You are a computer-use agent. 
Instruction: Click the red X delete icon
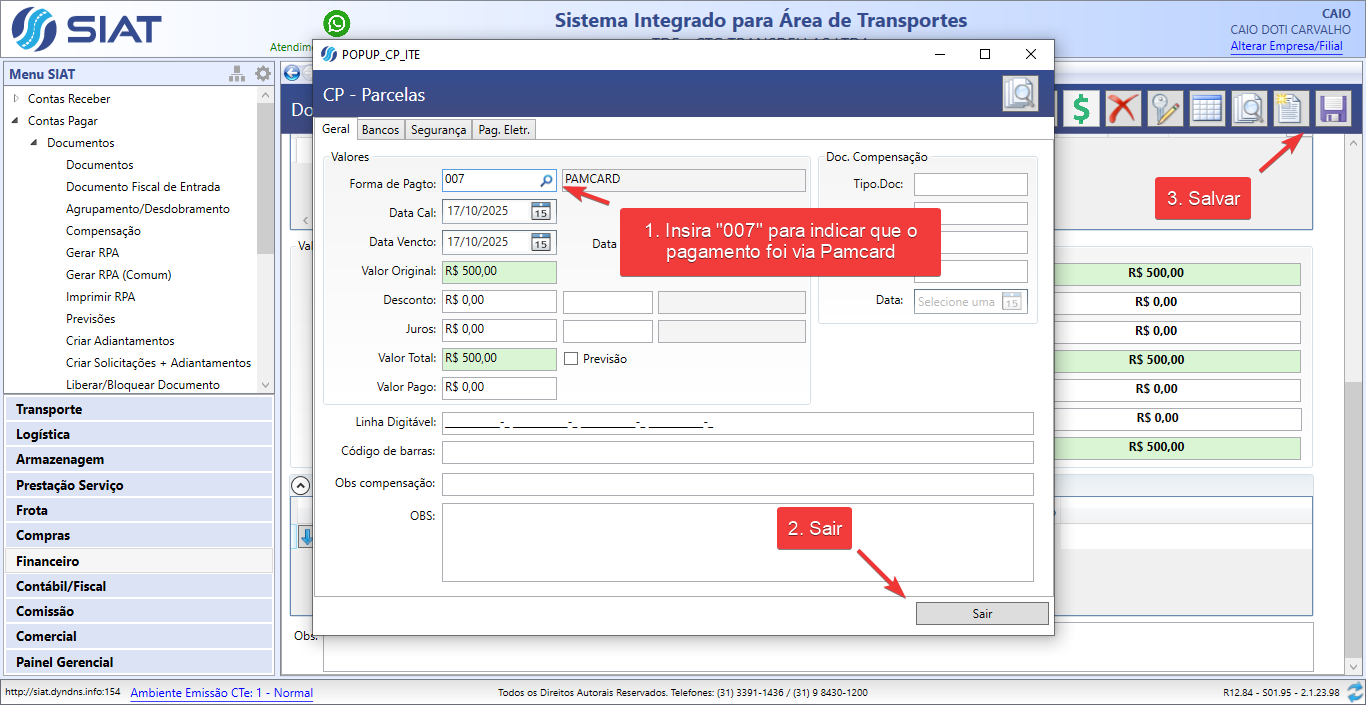[1124, 109]
